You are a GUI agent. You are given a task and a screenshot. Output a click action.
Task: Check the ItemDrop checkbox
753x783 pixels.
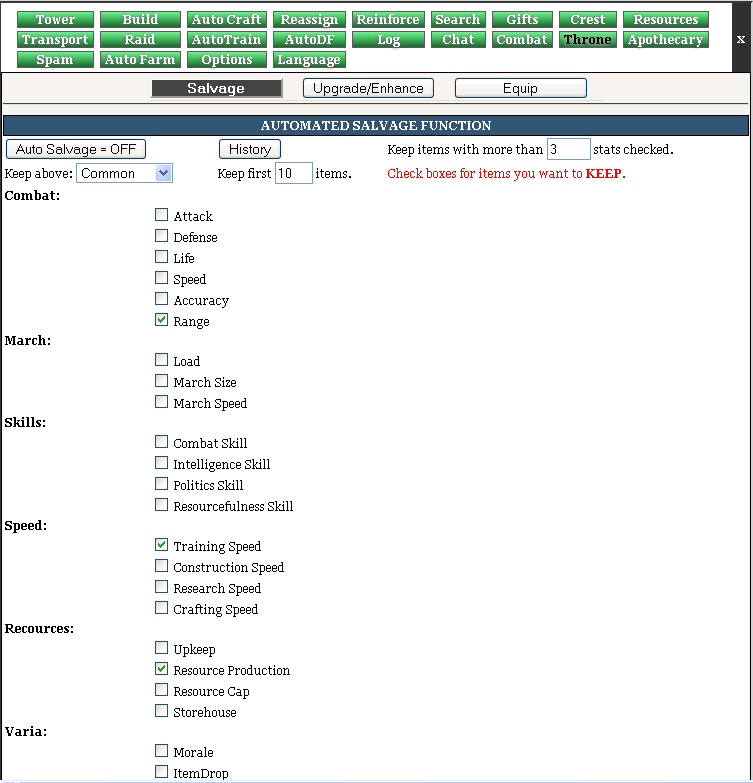161,771
